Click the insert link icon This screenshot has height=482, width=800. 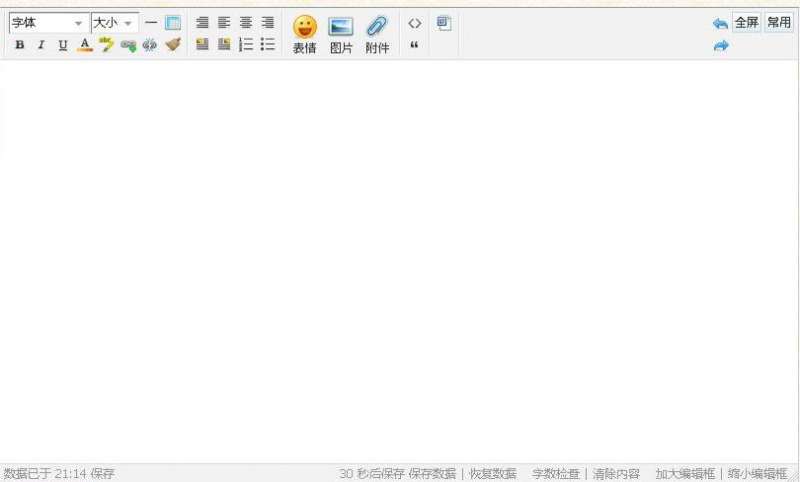click(128, 45)
